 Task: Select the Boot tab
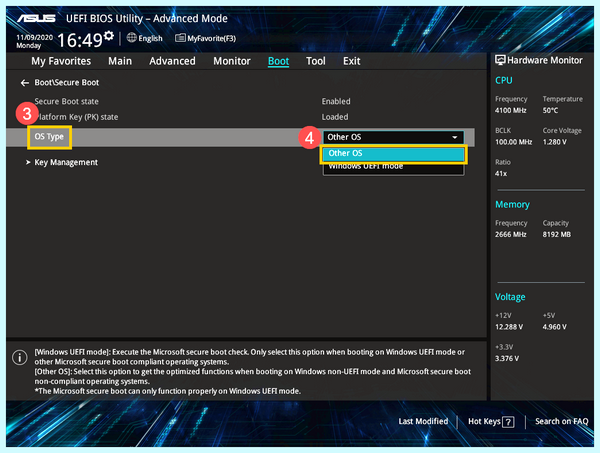[278, 61]
